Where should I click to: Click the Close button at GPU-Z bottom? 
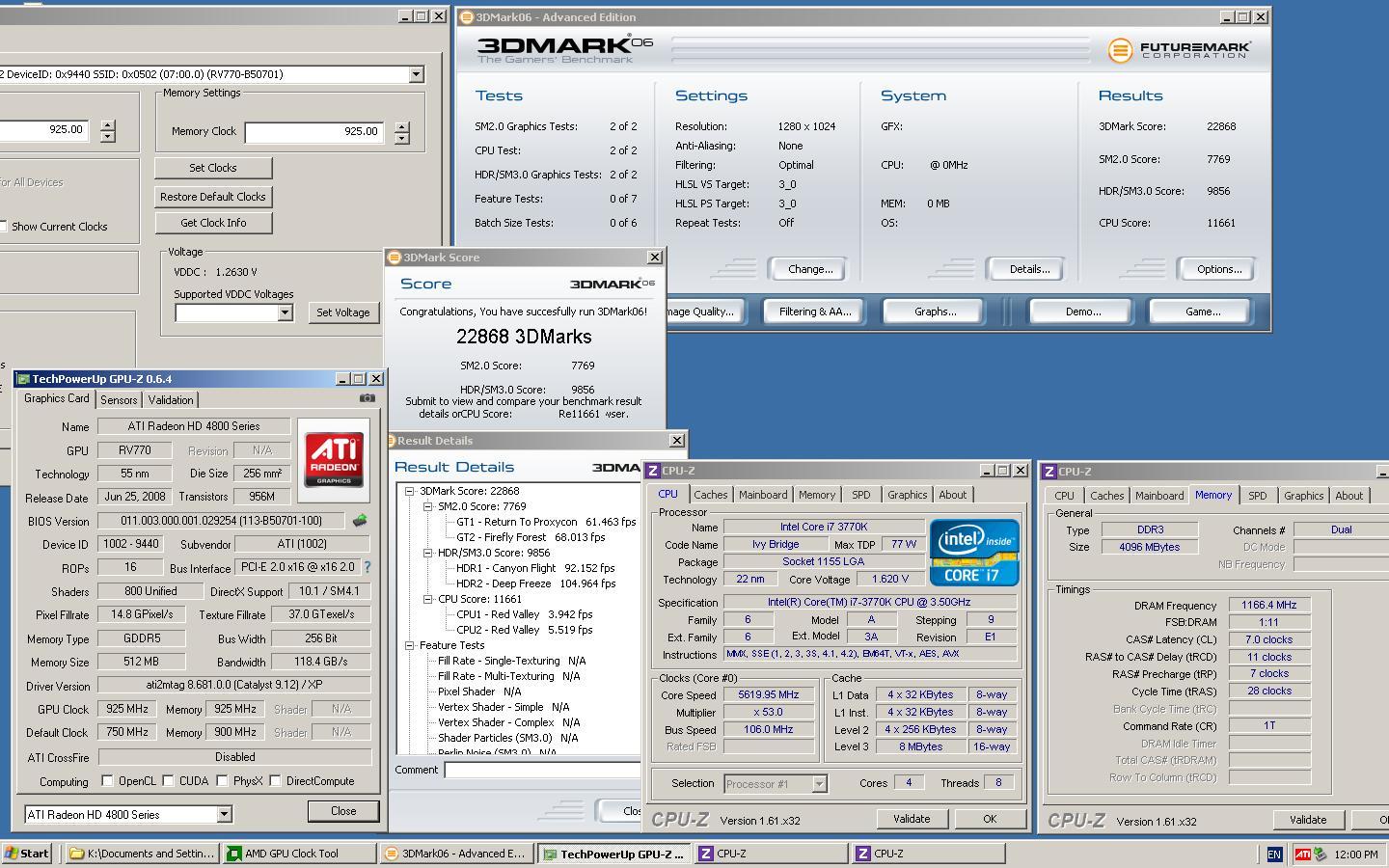tap(343, 811)
